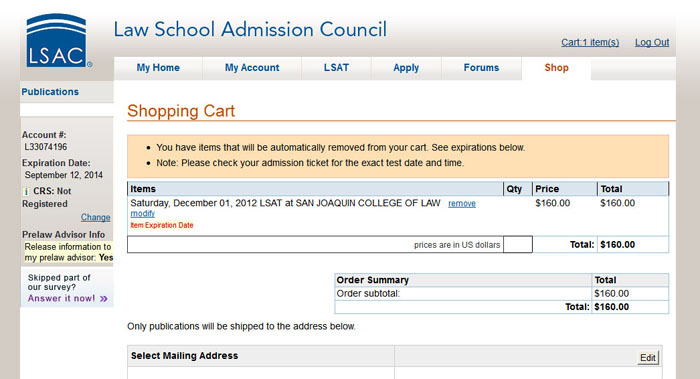Open the My Home tab

(x=158, y=68)
